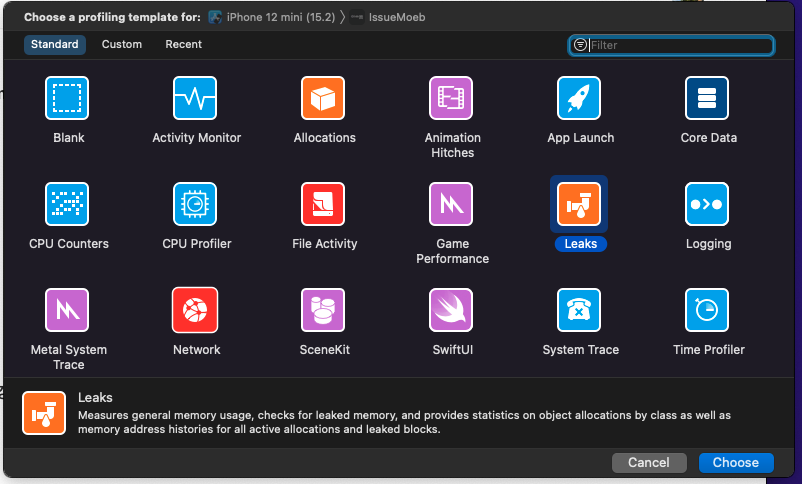This screenshot has width=802, height=484.
Task: Switch to the Standard tab
Action: [x=55, y=45]
